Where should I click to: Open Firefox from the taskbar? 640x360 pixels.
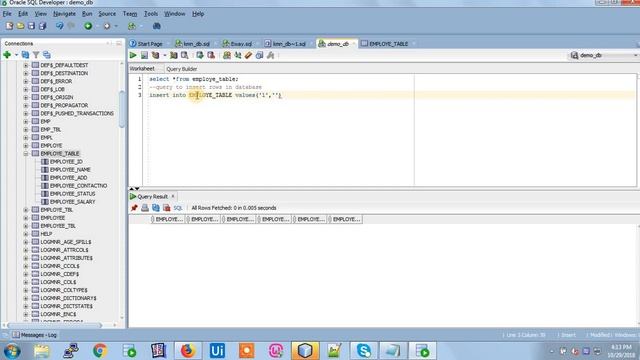188,351
